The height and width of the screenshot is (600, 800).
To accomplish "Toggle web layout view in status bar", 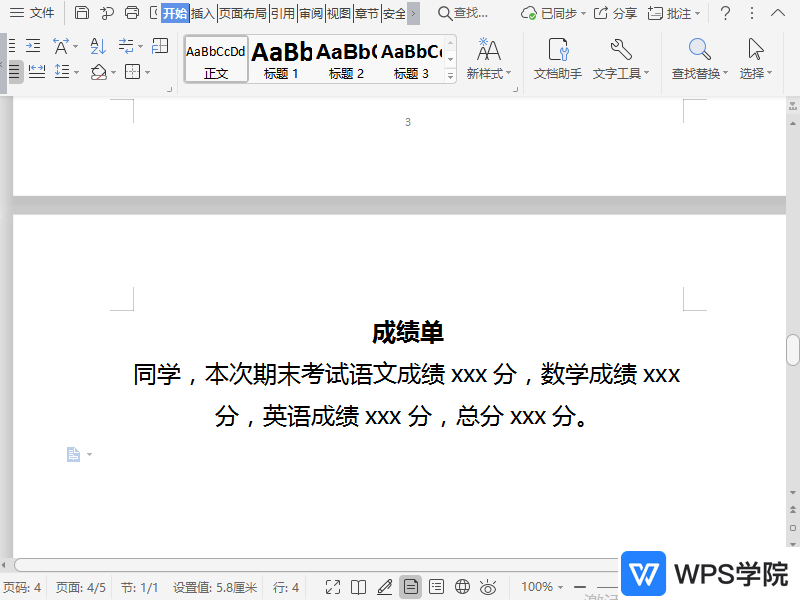I will point(461,588).
